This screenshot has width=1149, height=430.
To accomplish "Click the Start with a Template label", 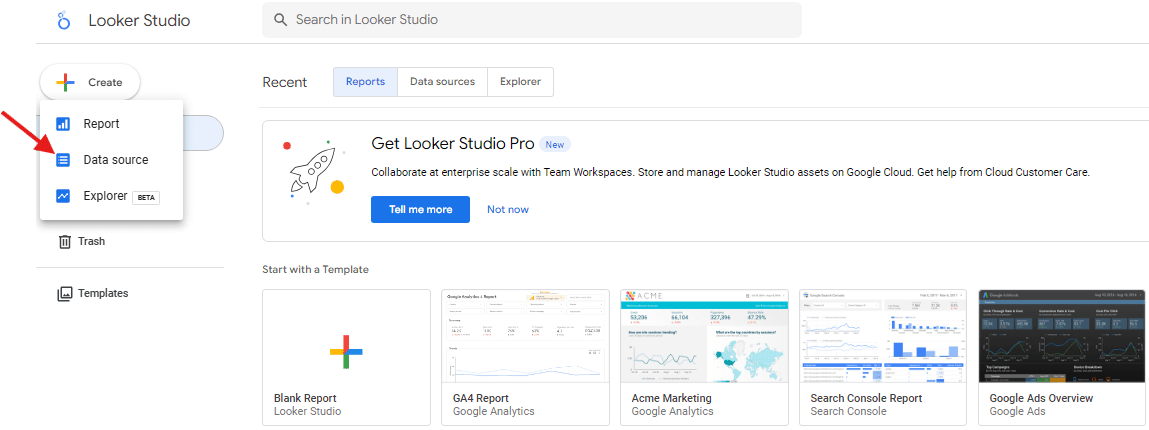I will coord(315,270).
